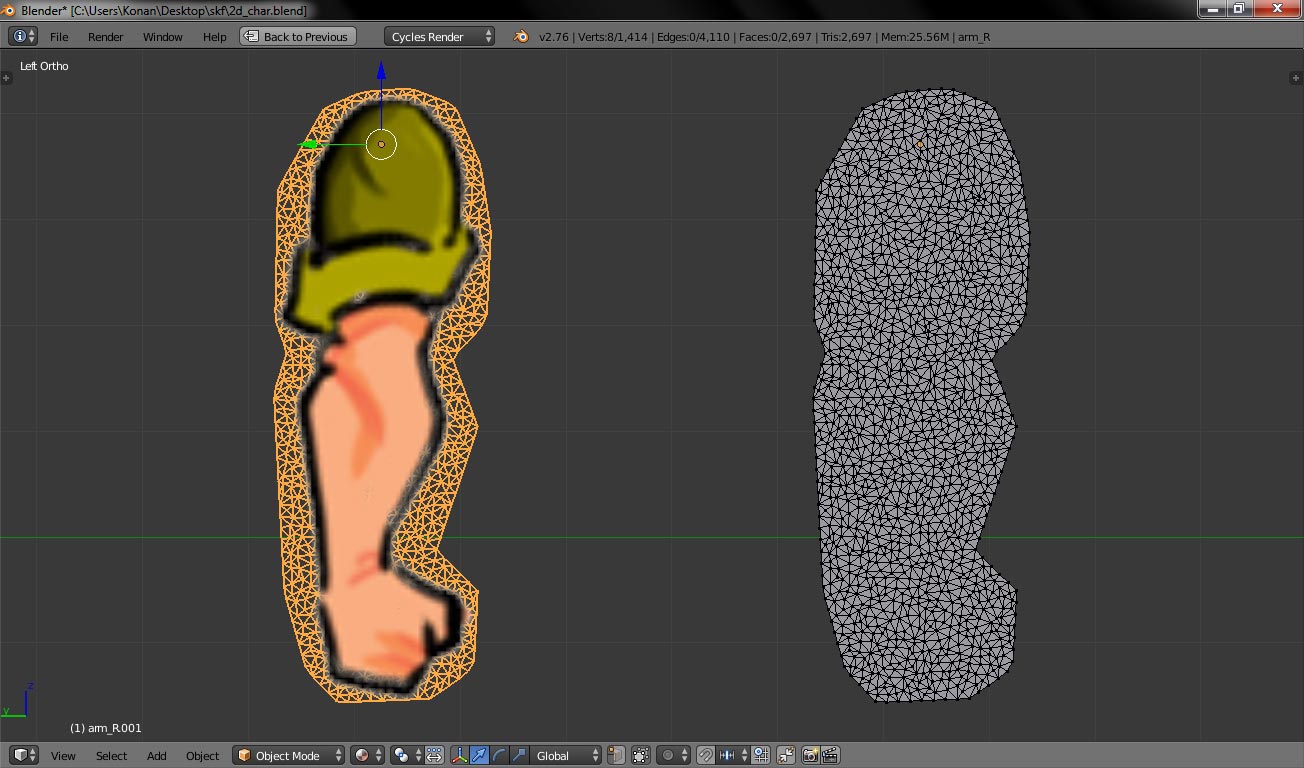Open the Window menu
The image size is (1304, 768).
pyautogui.click(x=162, y=36)
